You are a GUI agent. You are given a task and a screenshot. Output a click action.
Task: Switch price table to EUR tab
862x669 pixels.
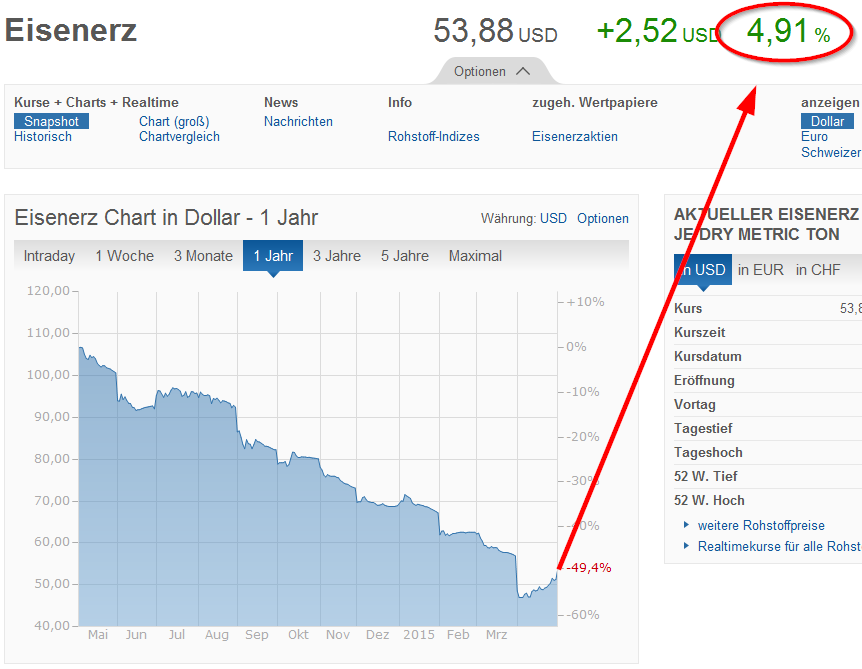click(760, 269)
